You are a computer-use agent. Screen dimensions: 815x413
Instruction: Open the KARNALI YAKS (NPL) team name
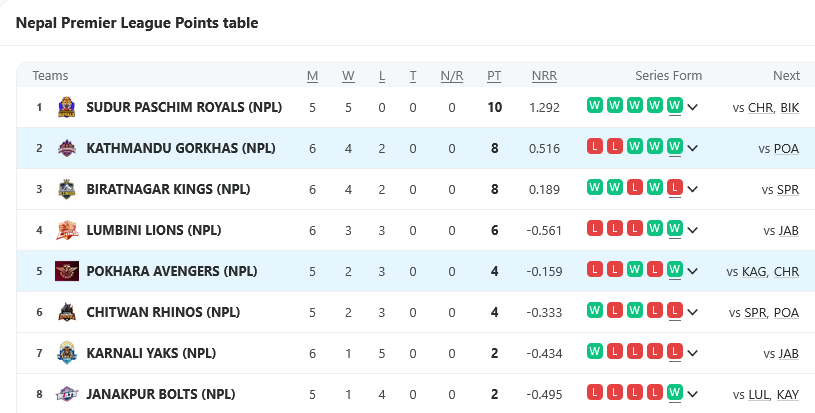151,353
